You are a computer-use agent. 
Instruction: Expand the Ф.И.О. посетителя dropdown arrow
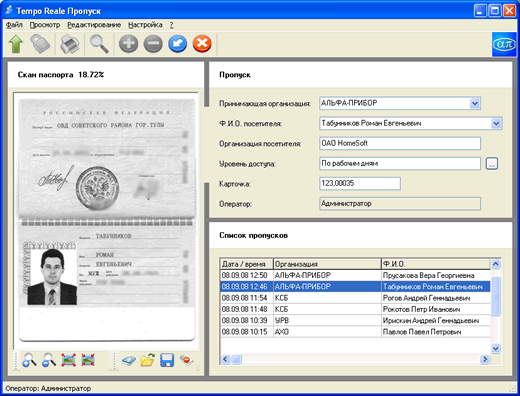[x=496, y=124]
